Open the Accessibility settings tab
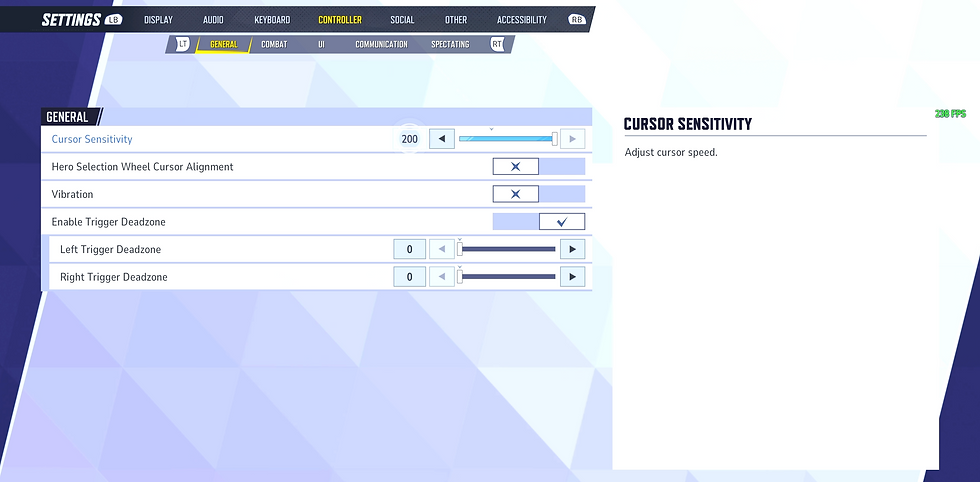Viewport: 980px width, 482px height. (x=522, y=20)
